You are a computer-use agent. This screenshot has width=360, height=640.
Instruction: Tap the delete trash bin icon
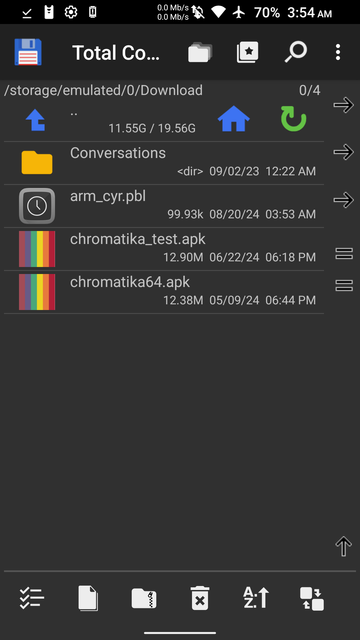(x=200, y=598)
